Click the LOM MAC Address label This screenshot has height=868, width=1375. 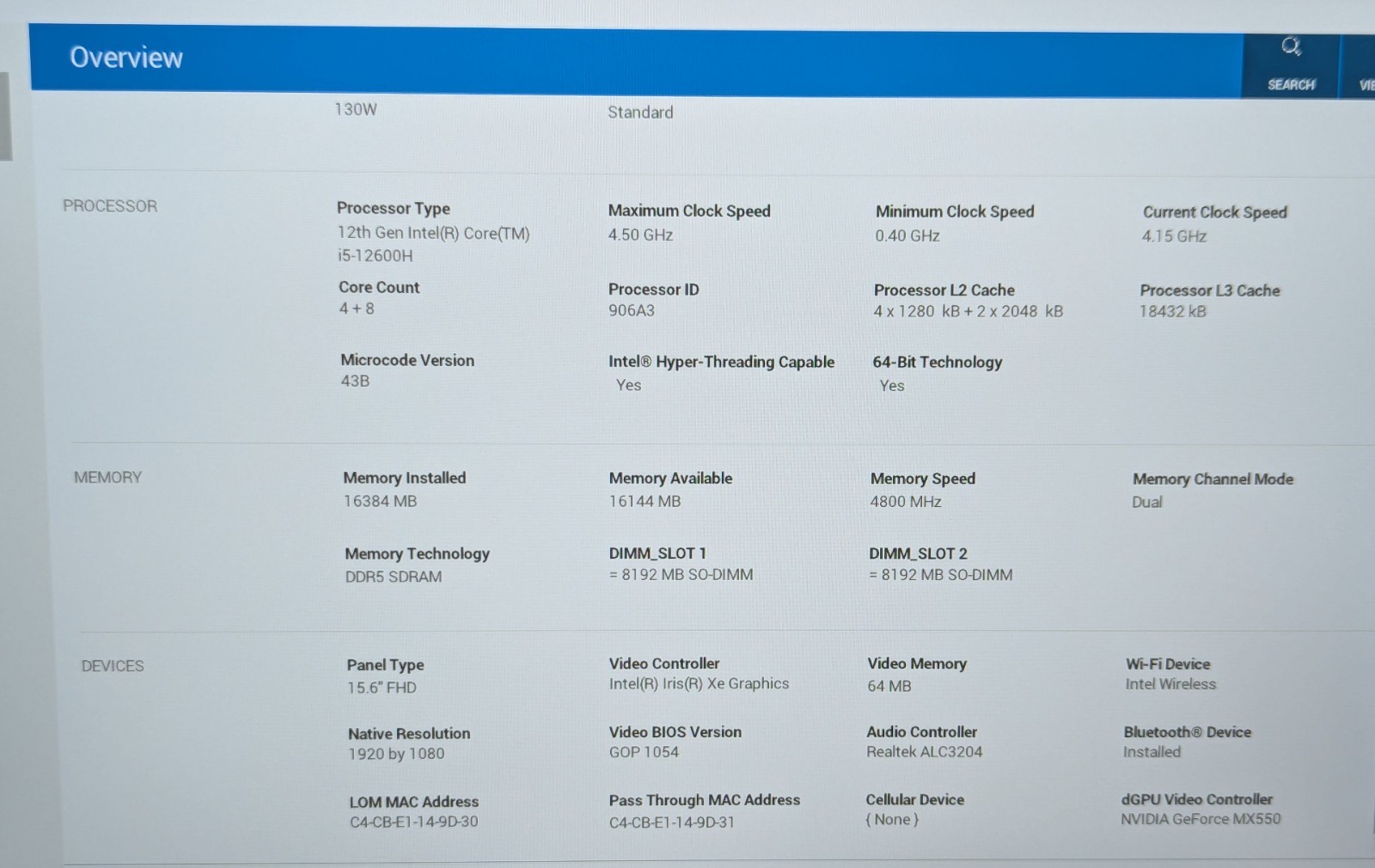coord(414,802)
